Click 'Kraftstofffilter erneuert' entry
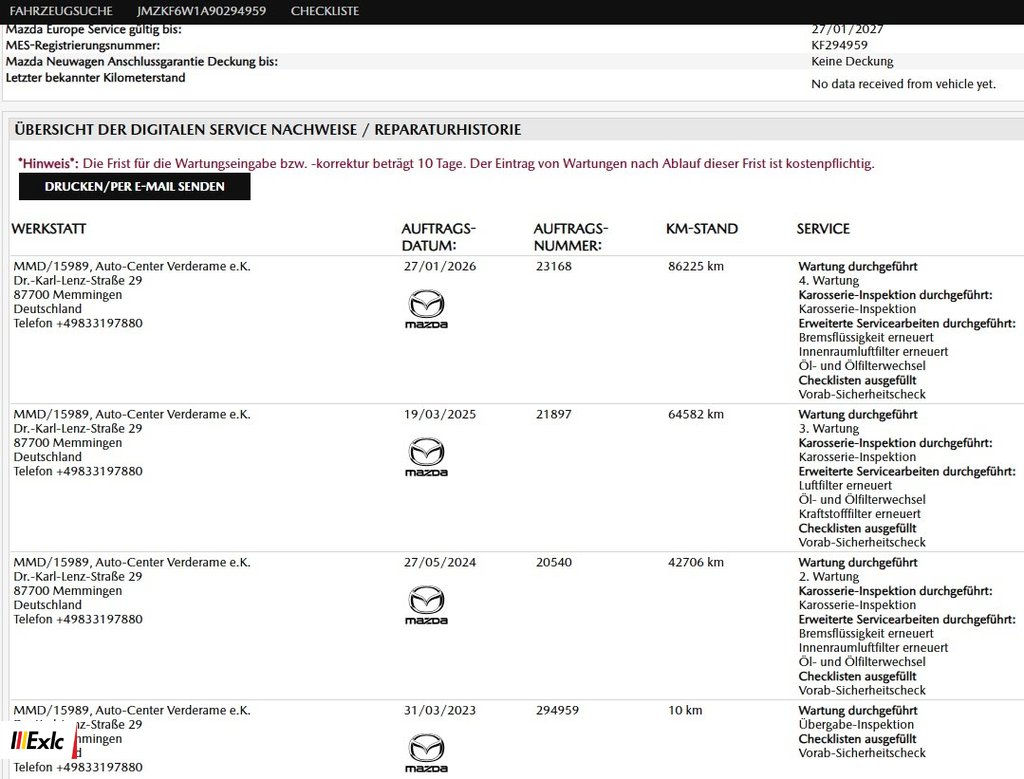This screenshot has width=1024, height=779. [859, 514]
